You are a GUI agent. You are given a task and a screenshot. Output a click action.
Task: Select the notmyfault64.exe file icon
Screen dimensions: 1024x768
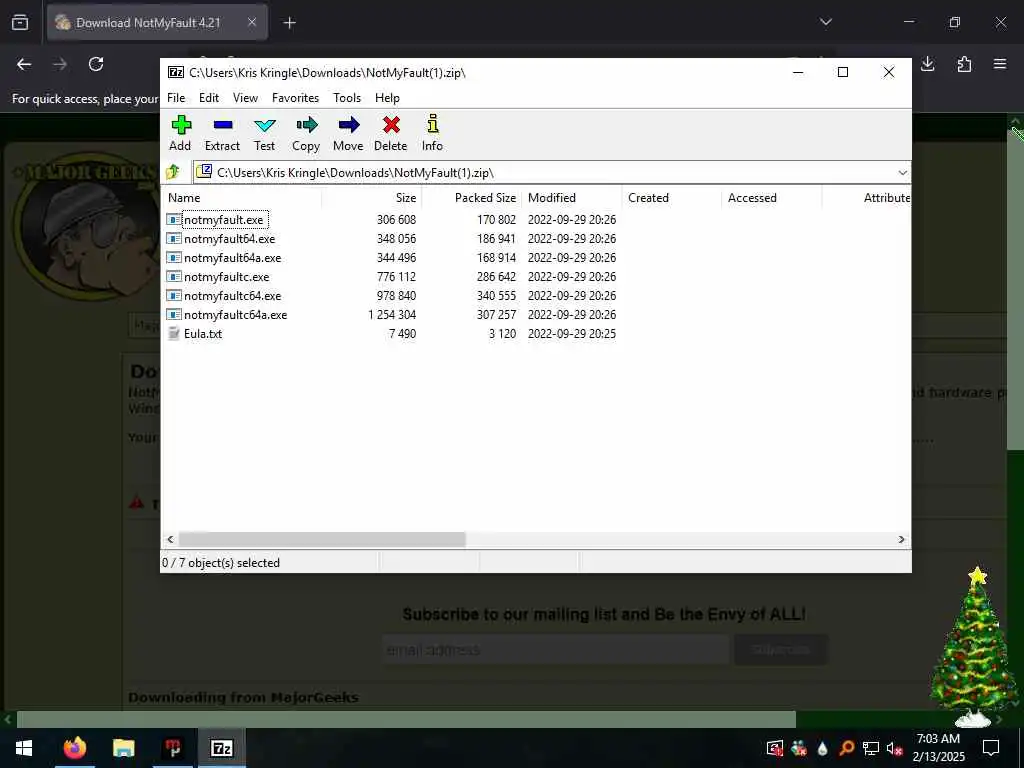point(174,238)
